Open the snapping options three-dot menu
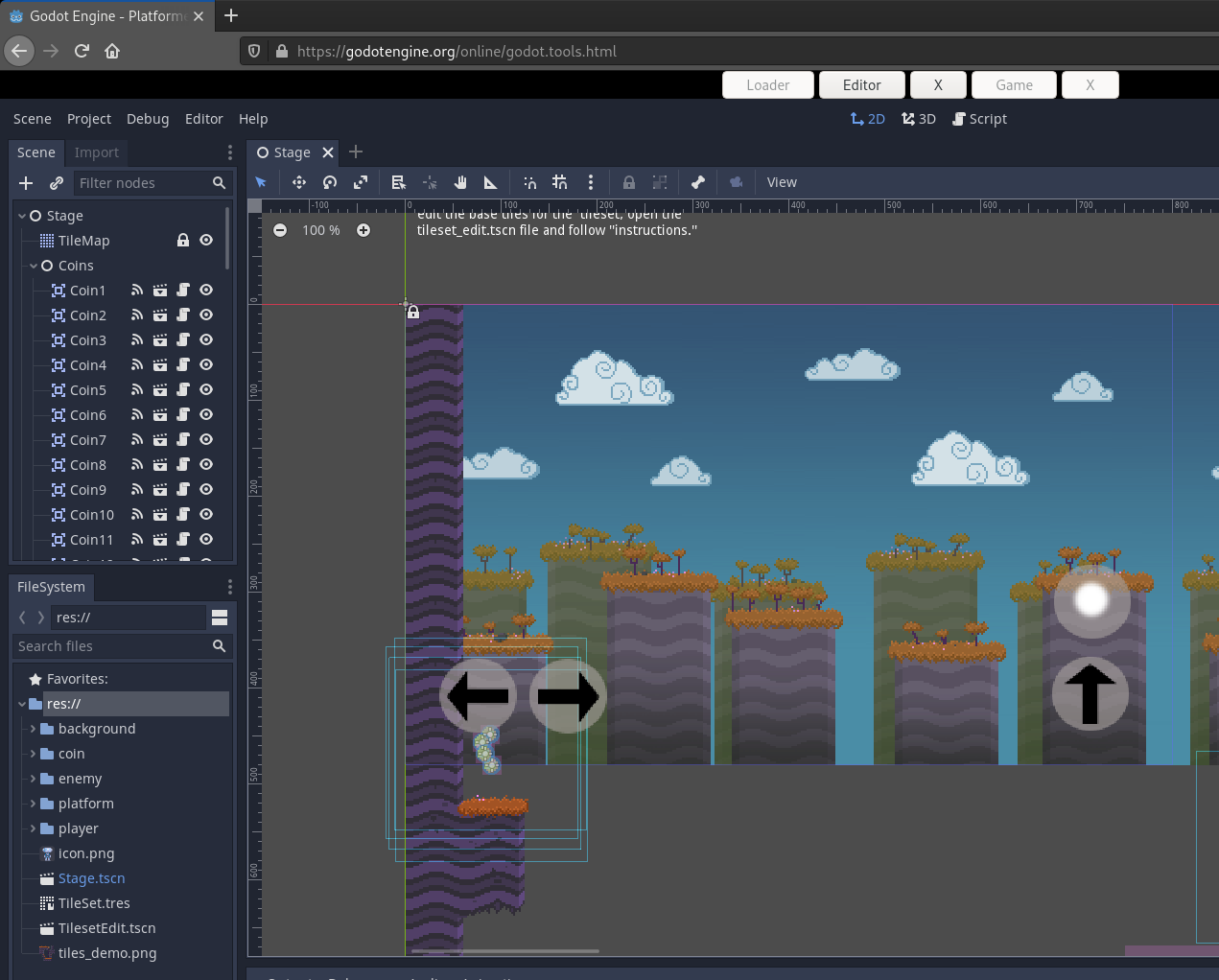 590,182
